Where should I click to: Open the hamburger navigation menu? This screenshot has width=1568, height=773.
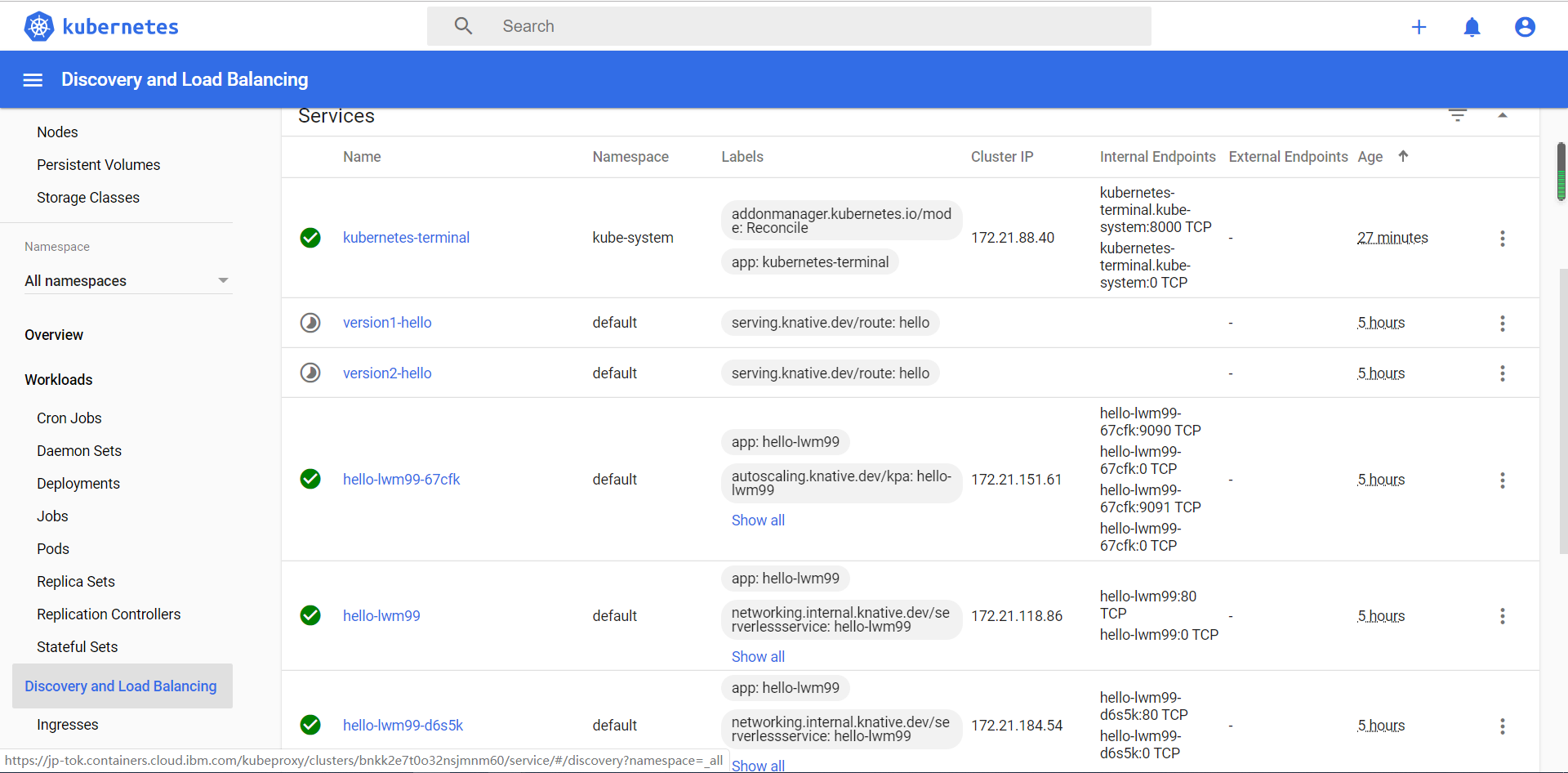pos(33,80)
